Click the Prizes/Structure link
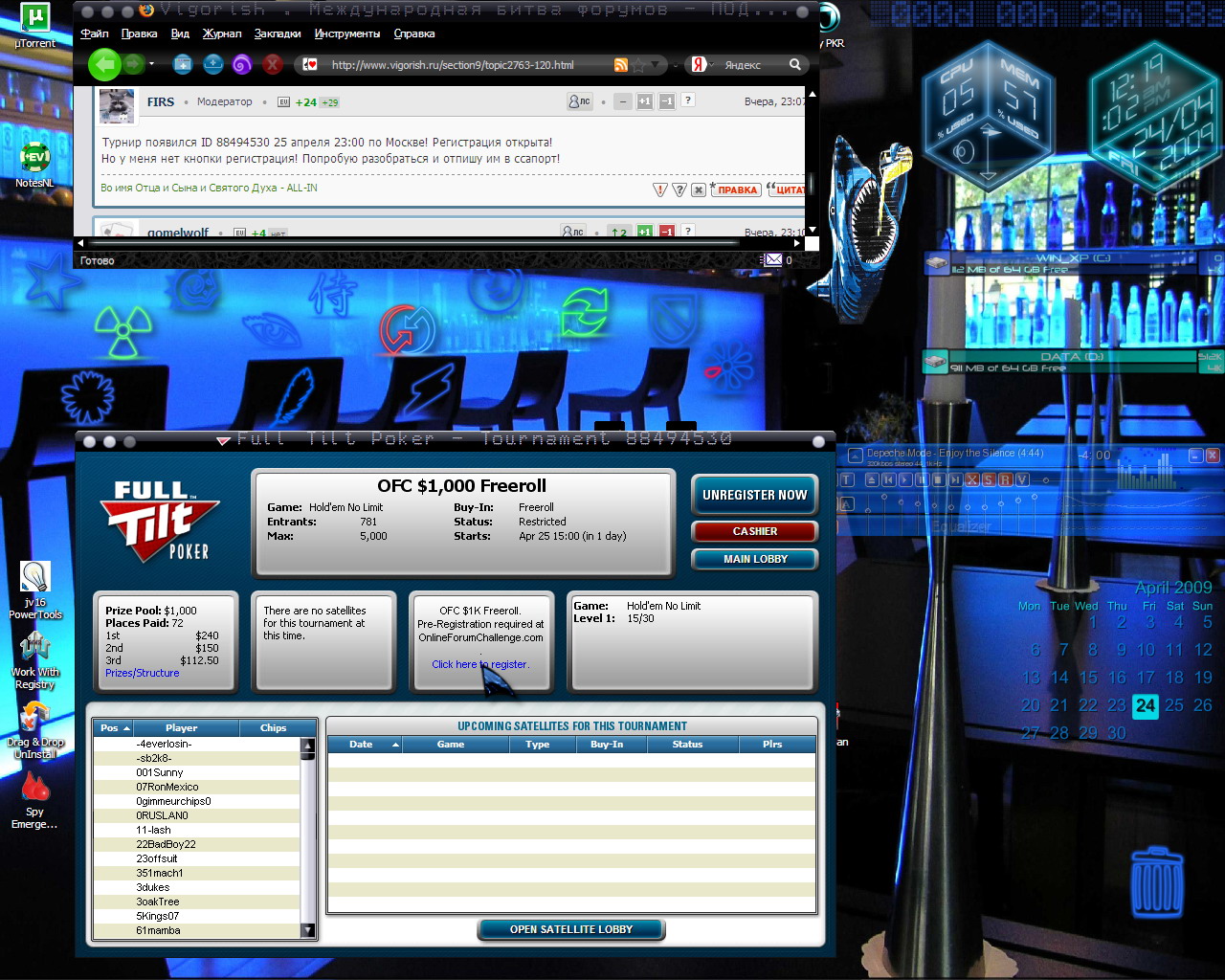 pos(142,673)
